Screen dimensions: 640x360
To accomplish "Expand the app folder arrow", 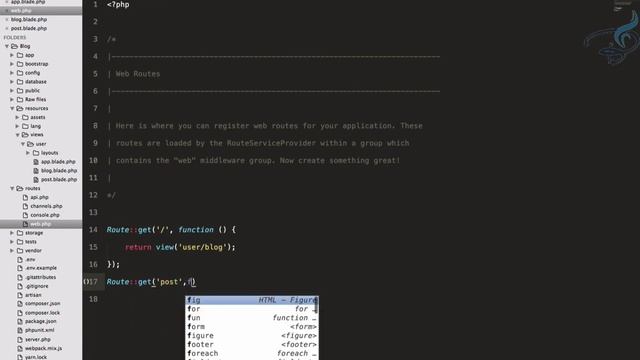I will (x=12, y=55).
